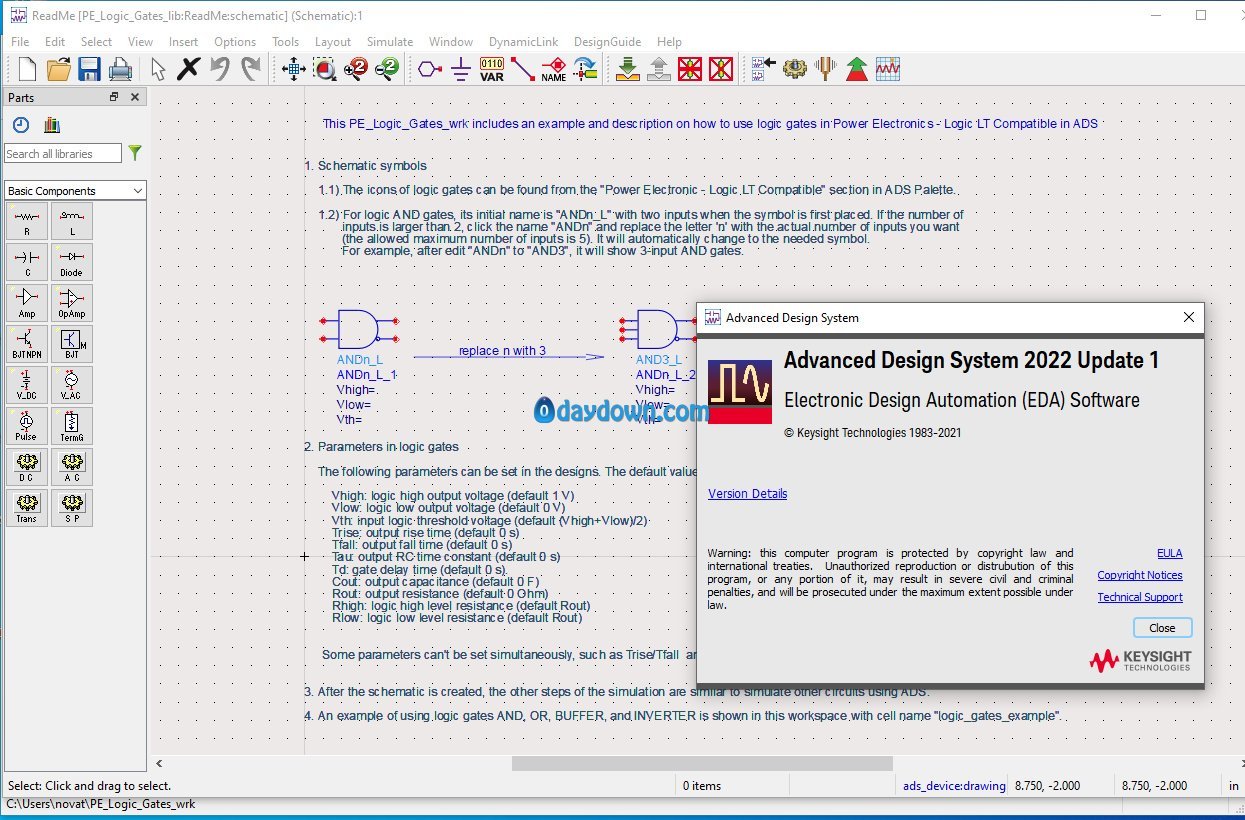The image size is (1245, 820).
Task: Zoom out by 2 with the minus icon
Action: coord(386,69)
